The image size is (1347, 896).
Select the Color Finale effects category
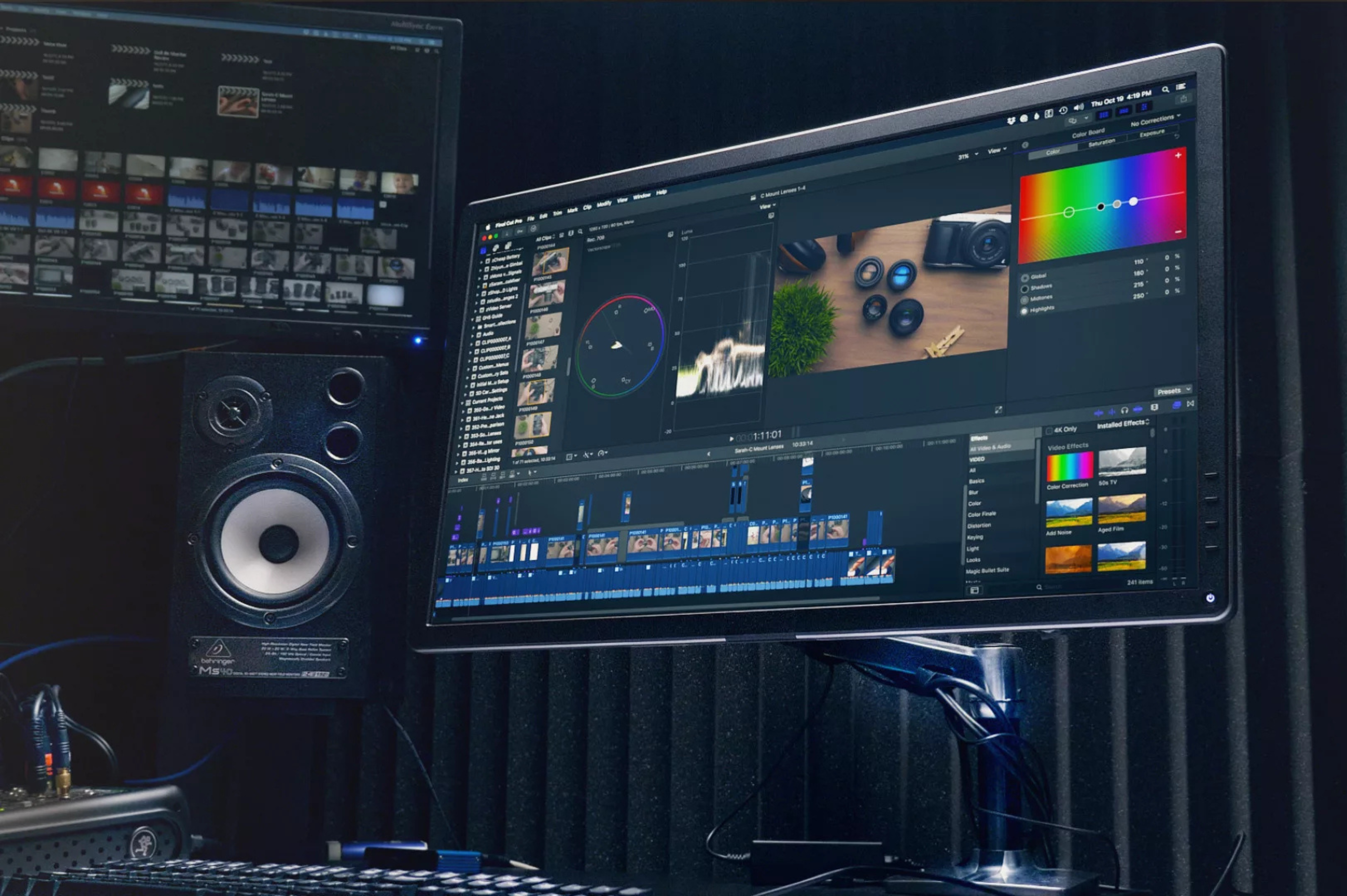click(982, 514)
